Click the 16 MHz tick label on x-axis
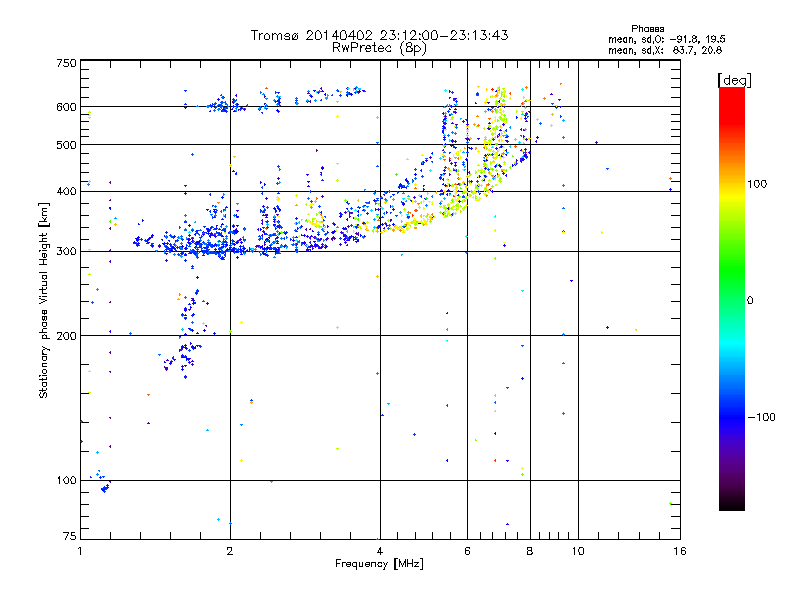Screen dimensions: 800x600 click(678, 550)
